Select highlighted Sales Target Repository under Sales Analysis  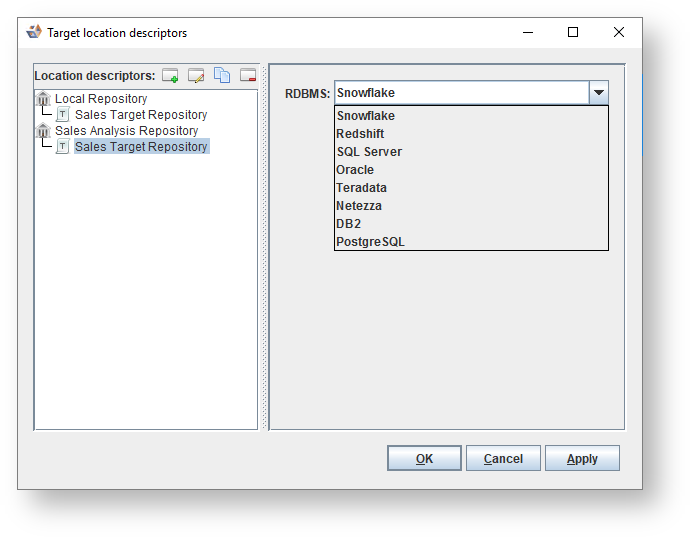[x=141, y=146]
